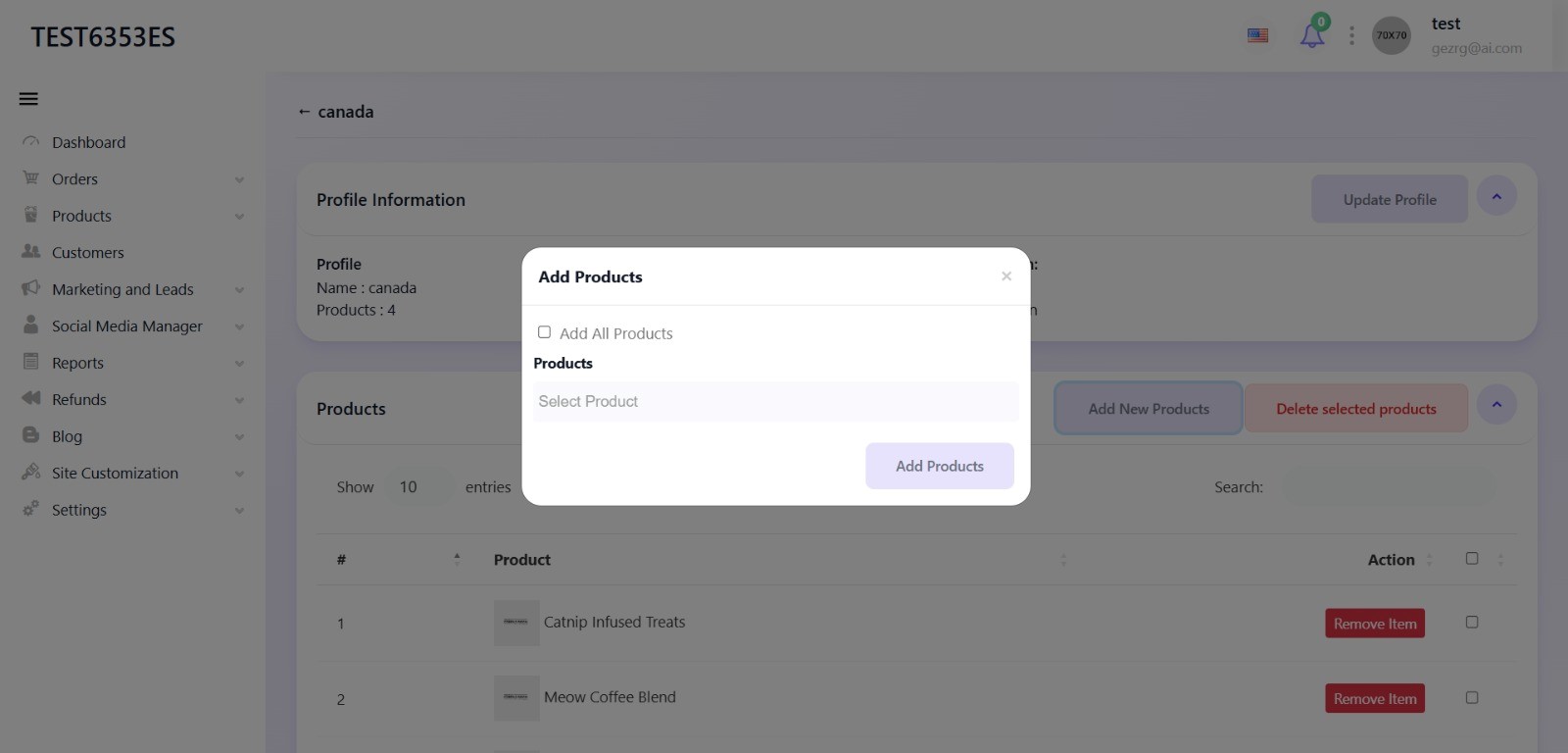
Task: Click the Customers people icon
Action: point(31,252)
